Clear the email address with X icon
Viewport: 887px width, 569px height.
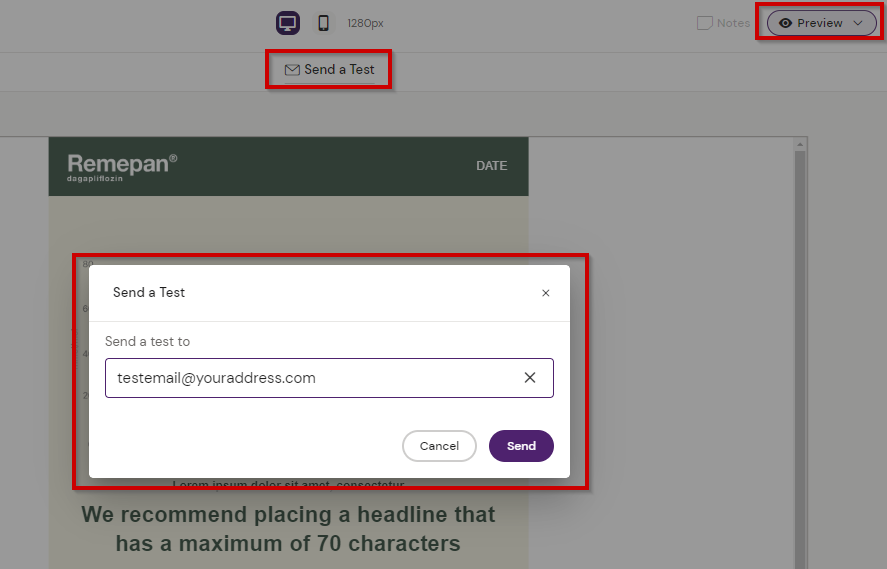tap(530, 378)
